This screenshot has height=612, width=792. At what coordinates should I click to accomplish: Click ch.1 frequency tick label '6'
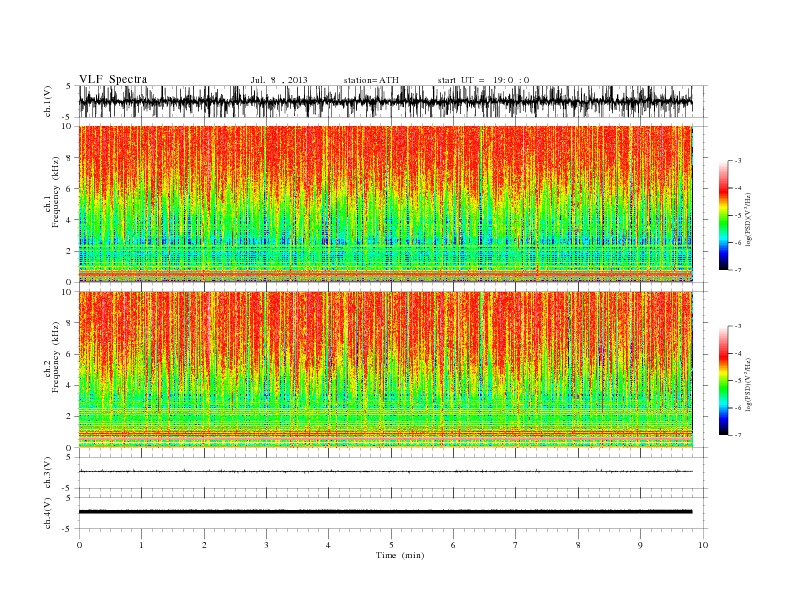(69, 189)
